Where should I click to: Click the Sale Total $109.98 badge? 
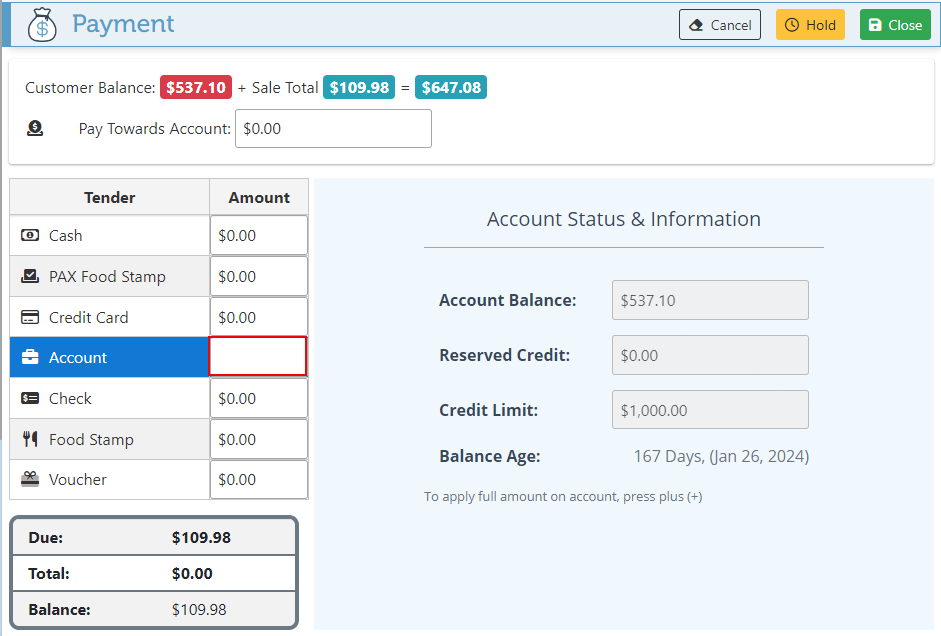pos(359,88)
